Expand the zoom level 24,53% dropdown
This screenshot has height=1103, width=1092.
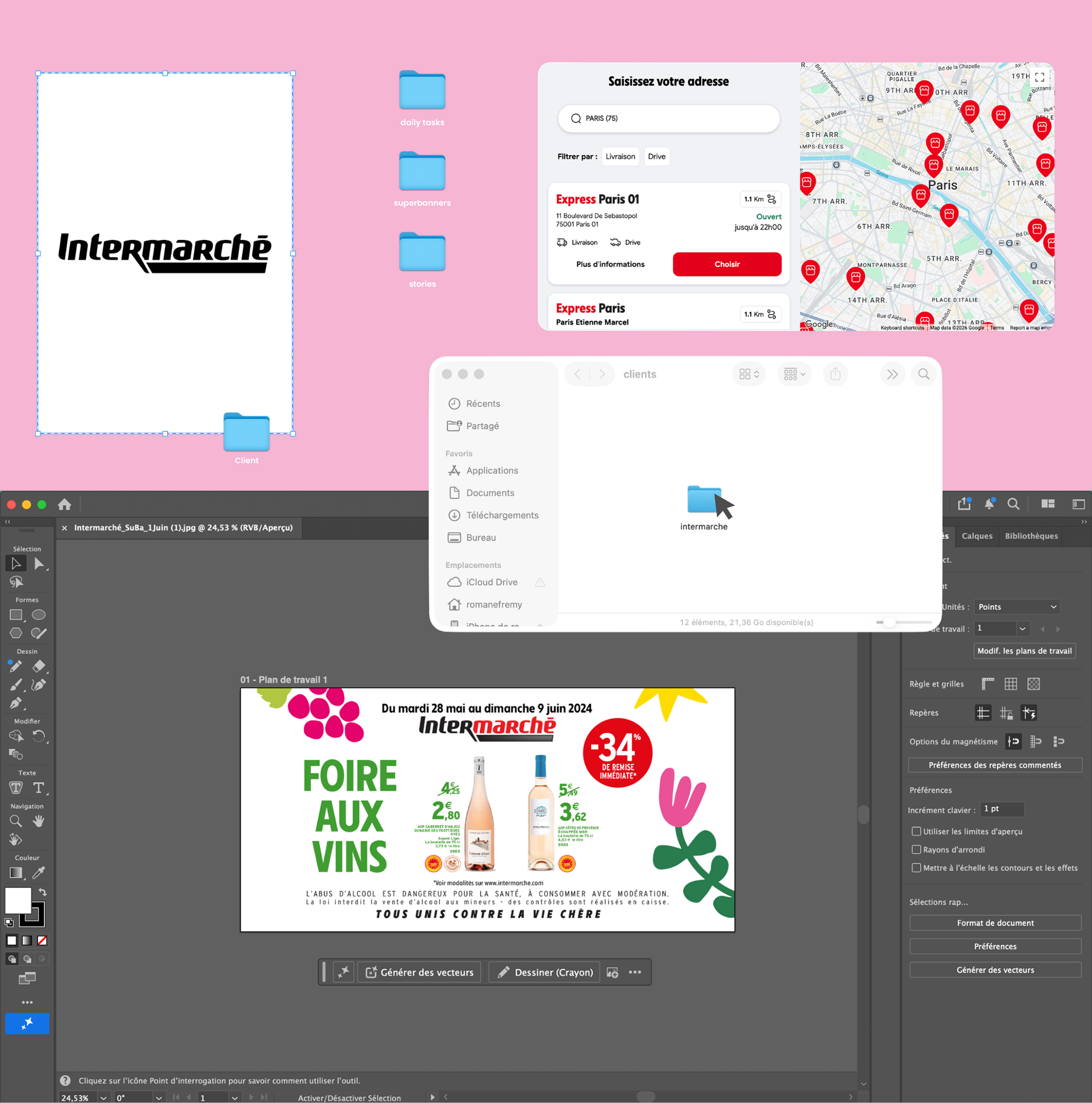point(104,1097)
